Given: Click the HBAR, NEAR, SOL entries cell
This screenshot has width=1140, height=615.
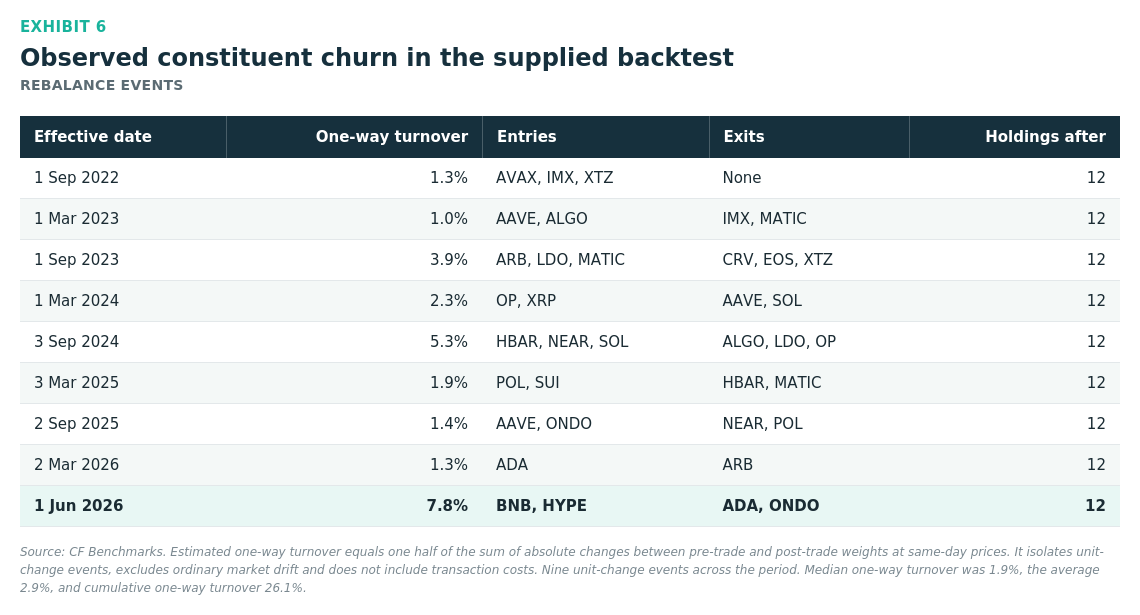Looking at the screenshot, I should point(562,342).
